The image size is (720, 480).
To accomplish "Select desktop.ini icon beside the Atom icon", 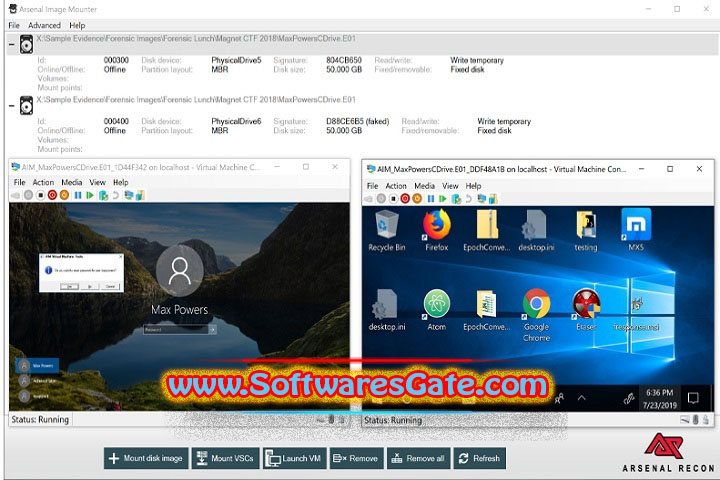I will point(387,310).
